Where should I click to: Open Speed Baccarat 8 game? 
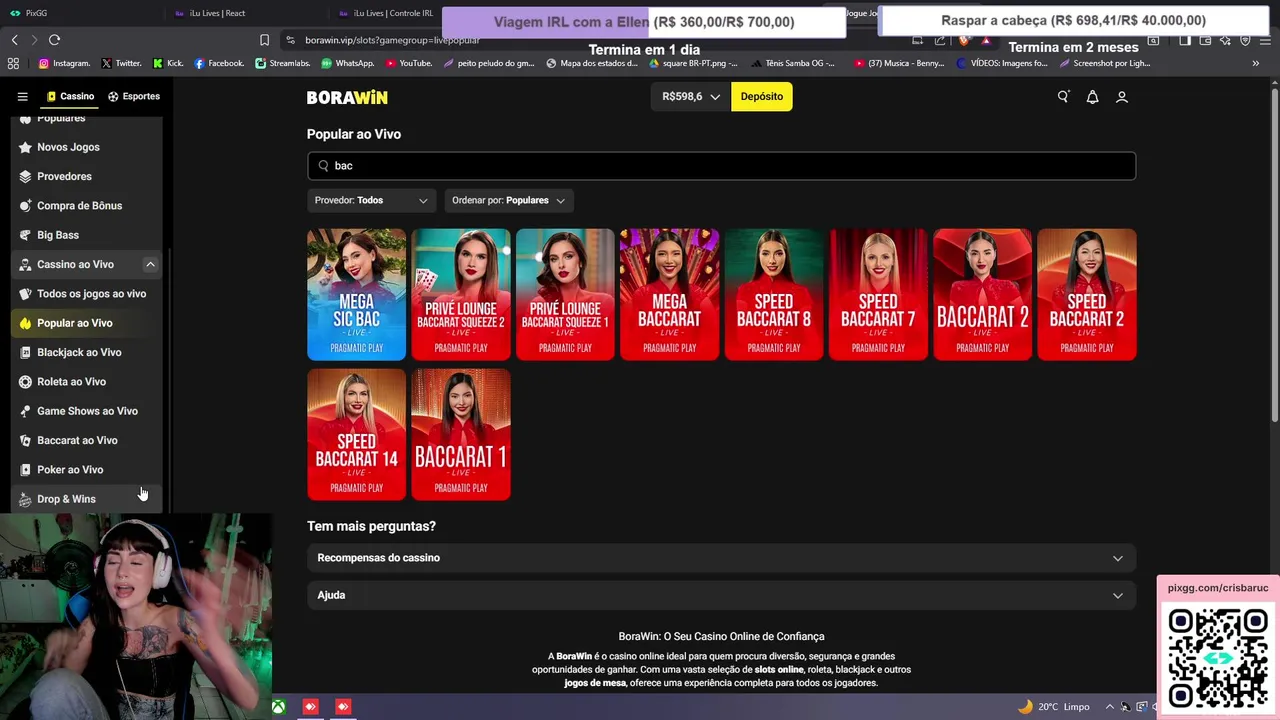[x=774, y=294]
